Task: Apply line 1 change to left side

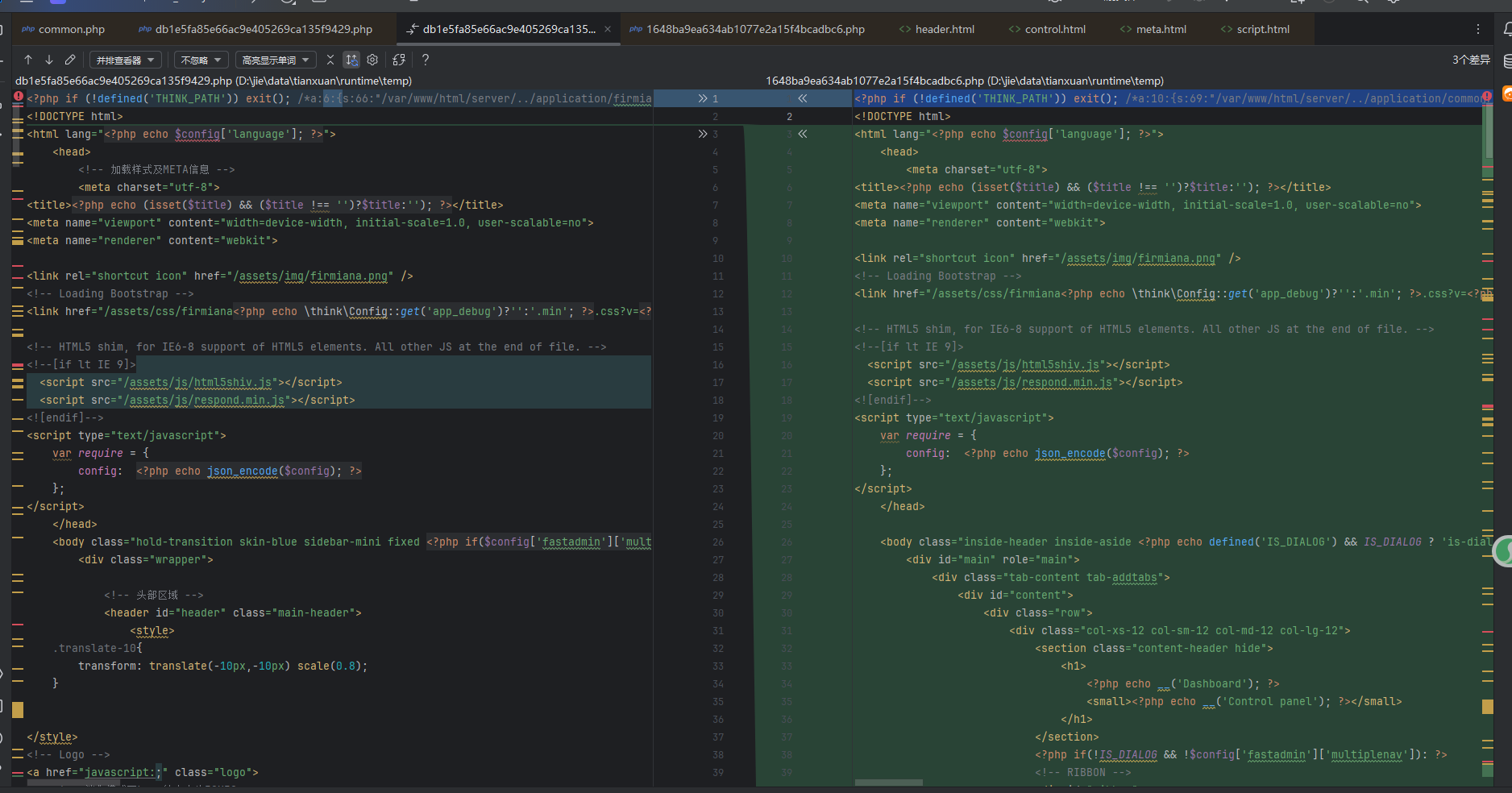Action: tap(803, 98)
